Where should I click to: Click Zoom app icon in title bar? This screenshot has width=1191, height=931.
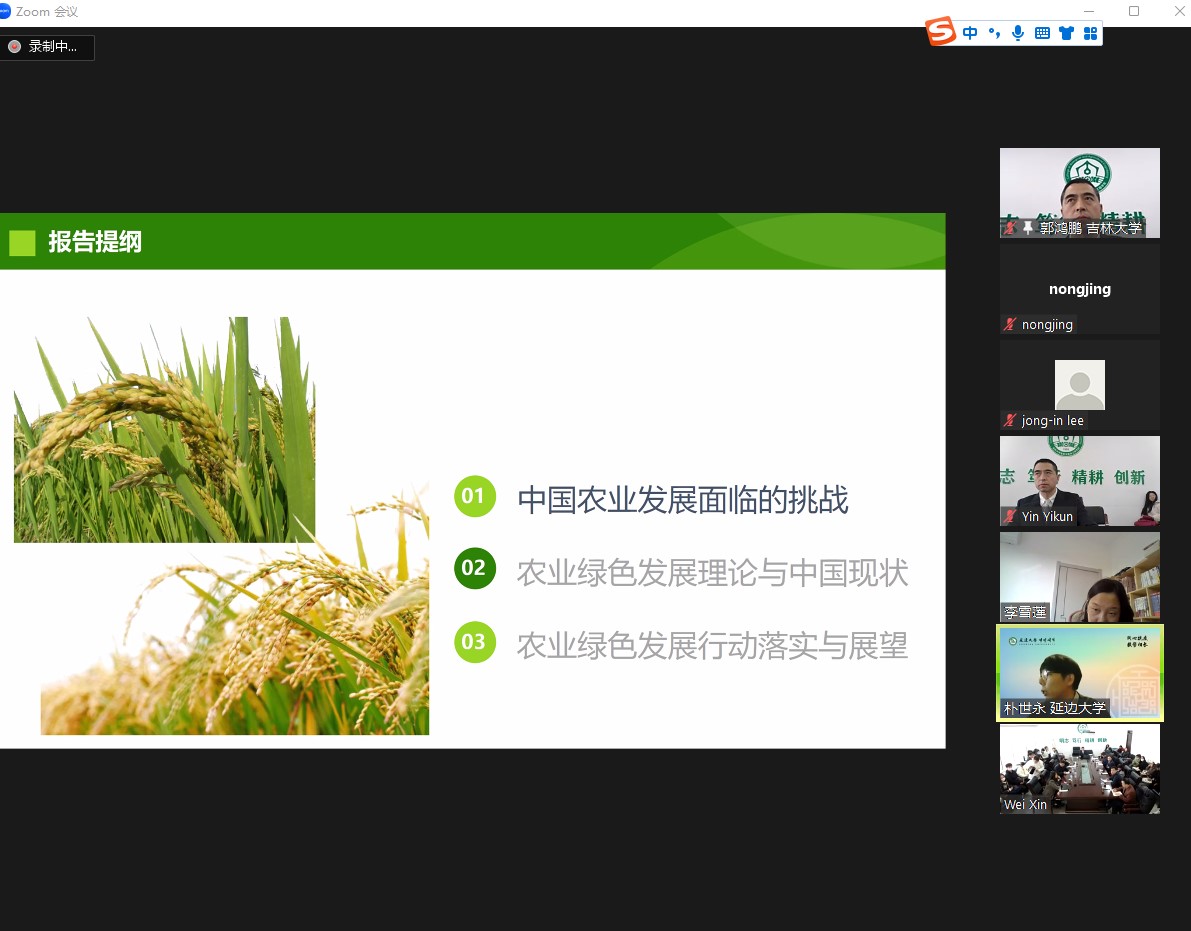click(x=5, y=11)
